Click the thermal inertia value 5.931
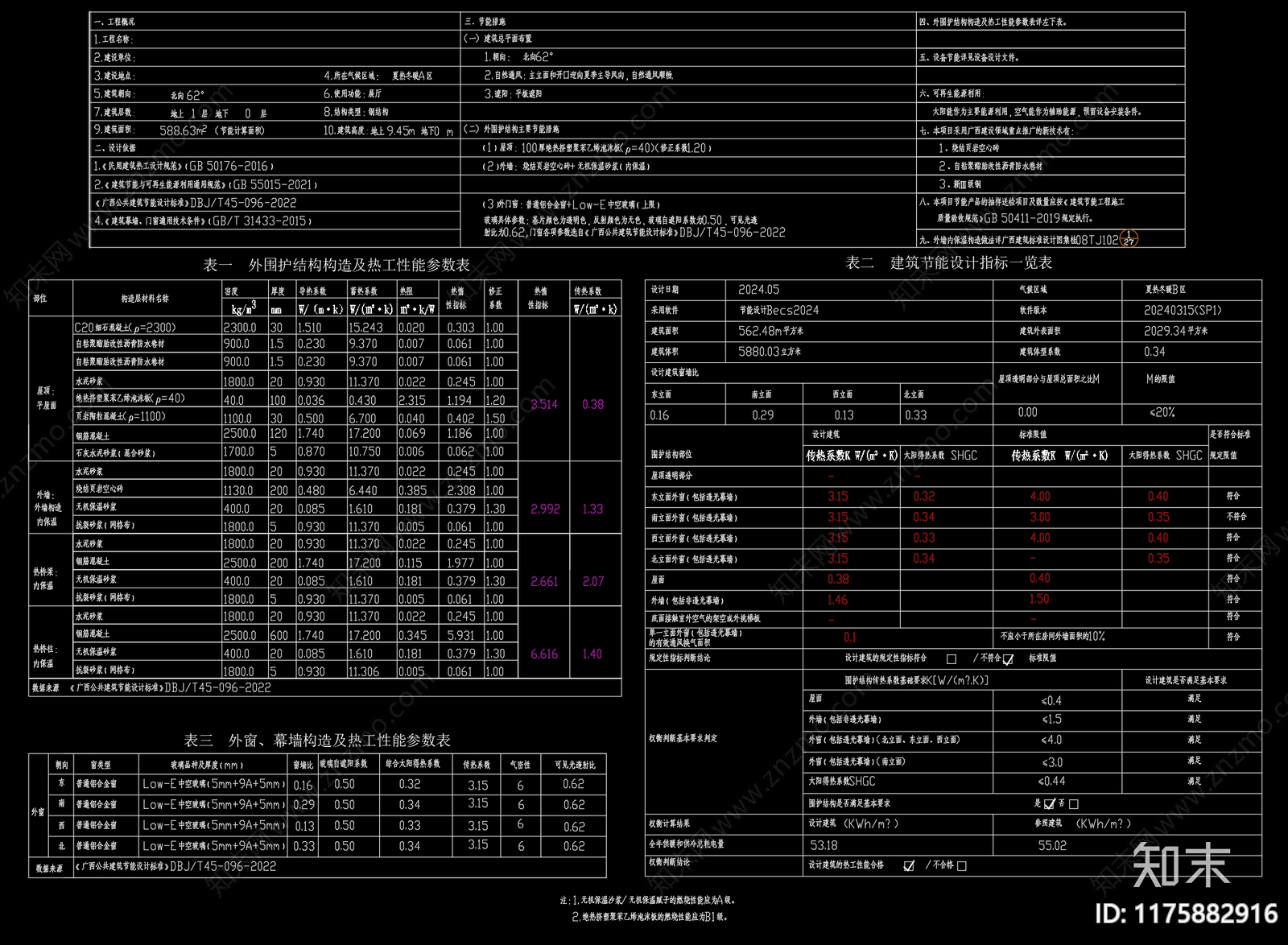 pos(461,635)
